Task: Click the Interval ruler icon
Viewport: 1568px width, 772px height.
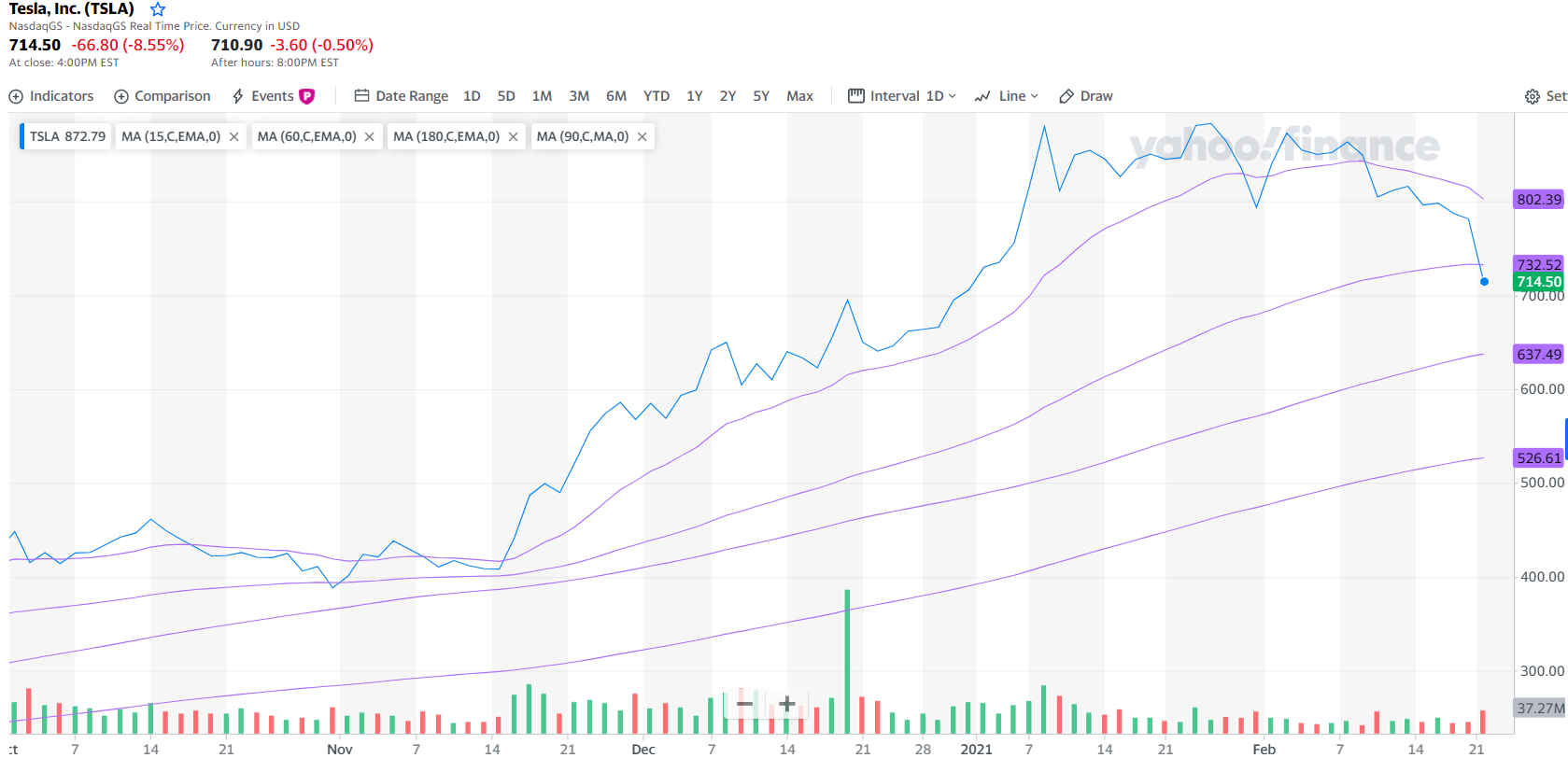Action: 856,95
